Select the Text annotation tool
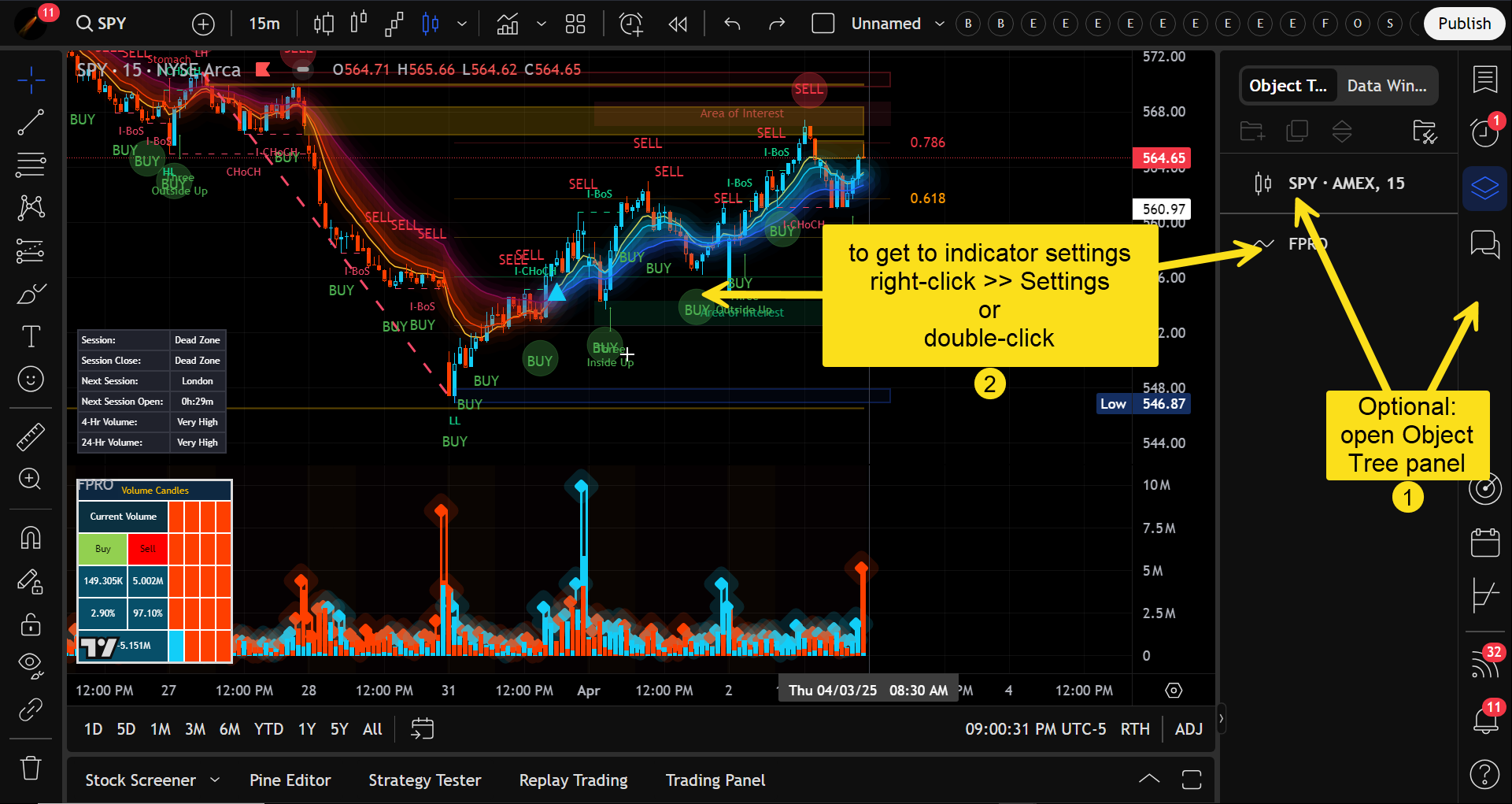 pos(31,337)
